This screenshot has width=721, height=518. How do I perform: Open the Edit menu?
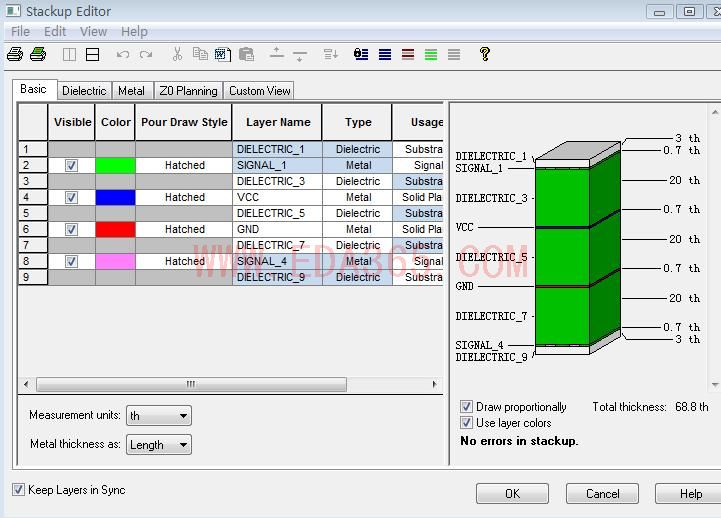coord(55,32)
